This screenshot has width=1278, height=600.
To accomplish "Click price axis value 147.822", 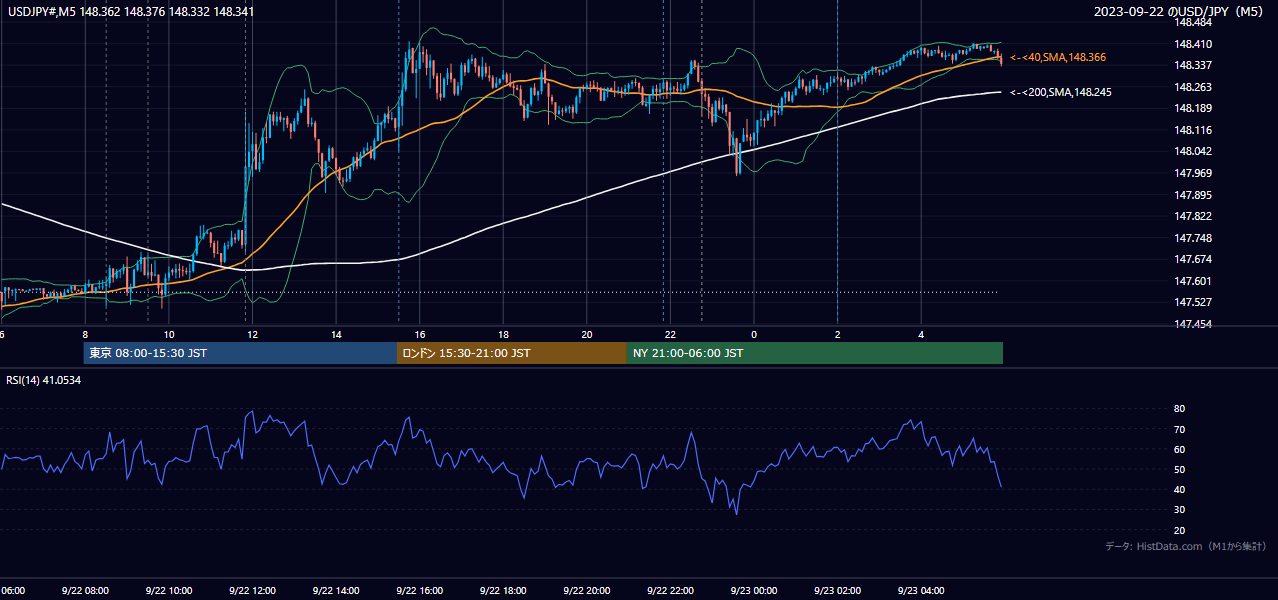I will tap(1194, 216).
